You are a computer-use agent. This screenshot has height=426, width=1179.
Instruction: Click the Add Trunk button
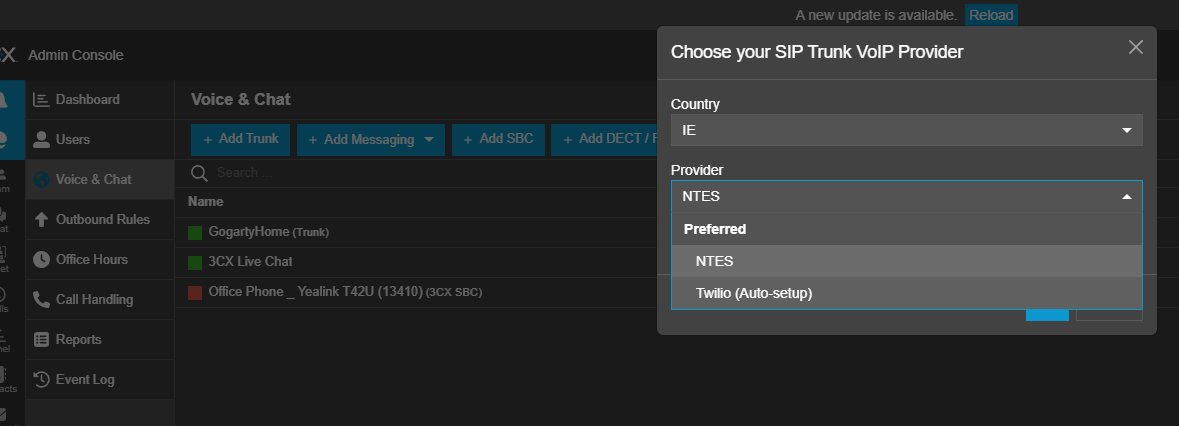(240, 139)
